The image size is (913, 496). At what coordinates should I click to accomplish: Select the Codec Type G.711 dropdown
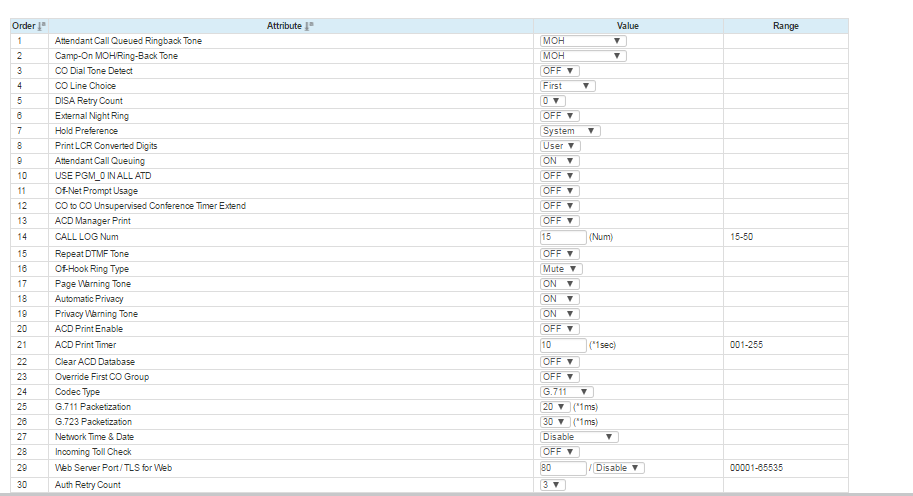(567, 392)
